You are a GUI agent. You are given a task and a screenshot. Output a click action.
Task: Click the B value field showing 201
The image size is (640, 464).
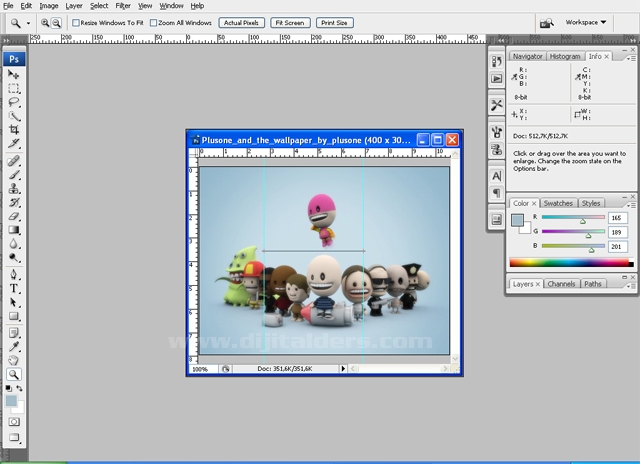click(x=617, y=246)
